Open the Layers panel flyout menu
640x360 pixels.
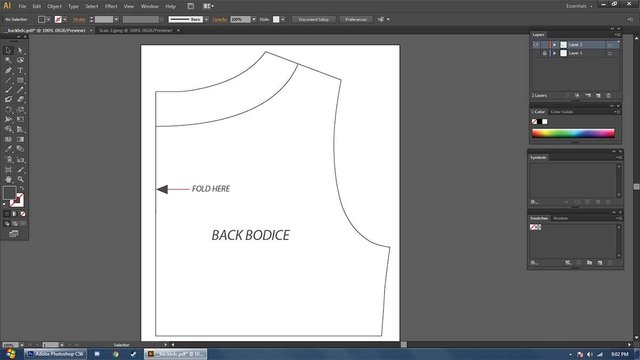618,35
